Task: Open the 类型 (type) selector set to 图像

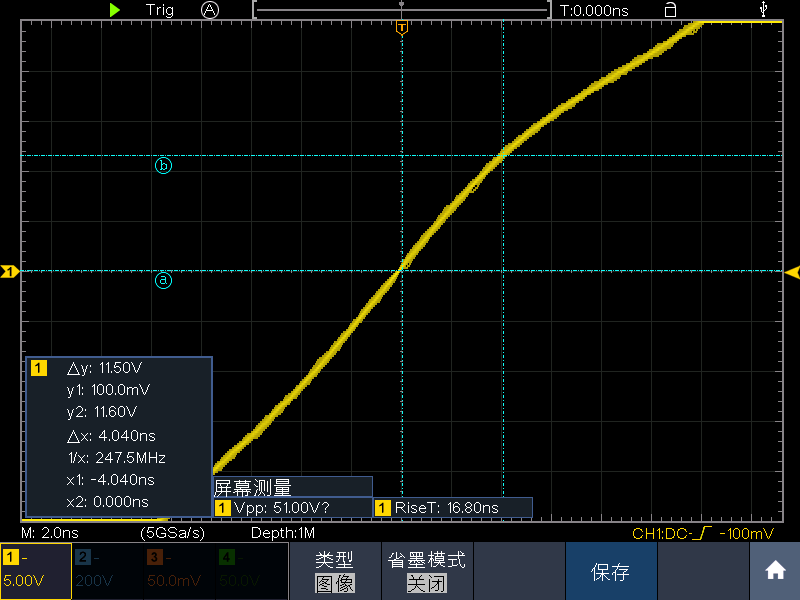Action: click(x=334, y=571)
